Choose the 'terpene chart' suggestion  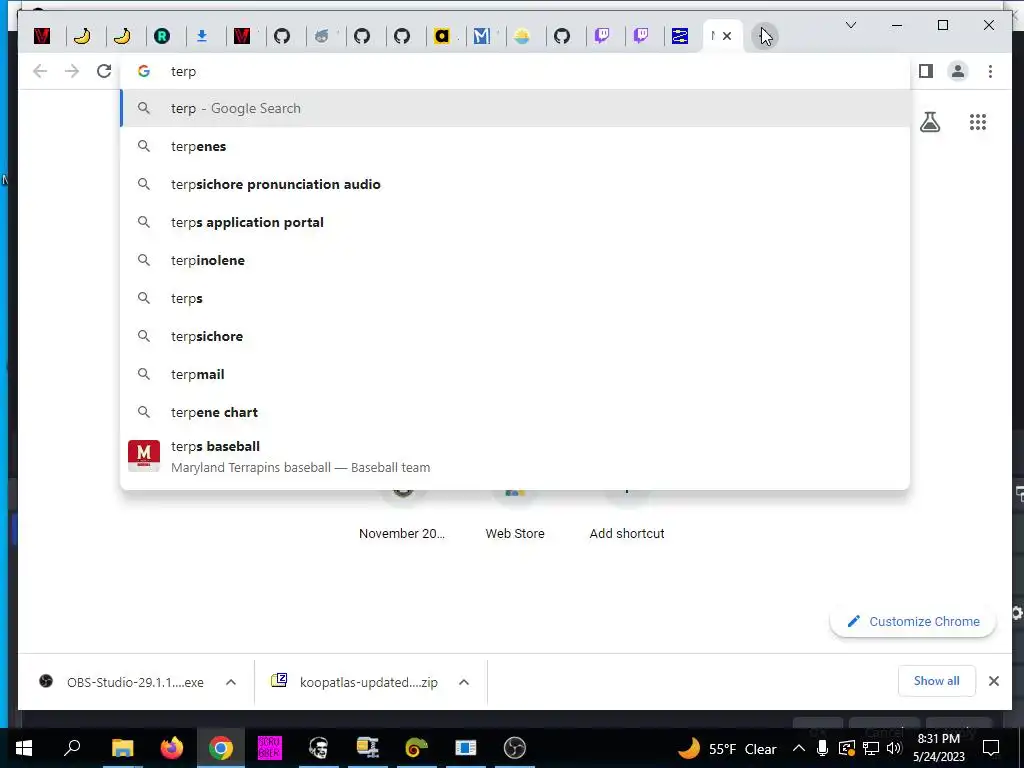point(515,411)
